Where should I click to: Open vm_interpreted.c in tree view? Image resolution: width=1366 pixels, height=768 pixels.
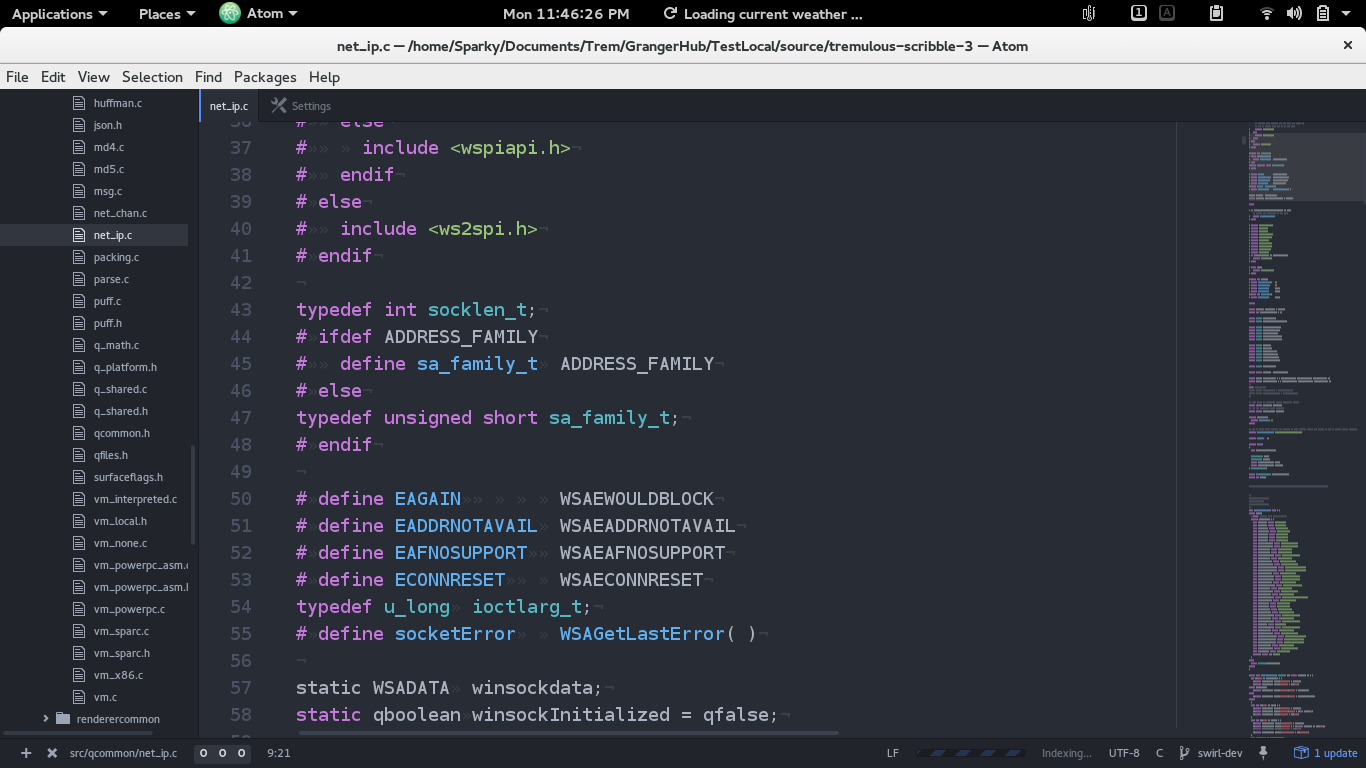tap(135, 499)
